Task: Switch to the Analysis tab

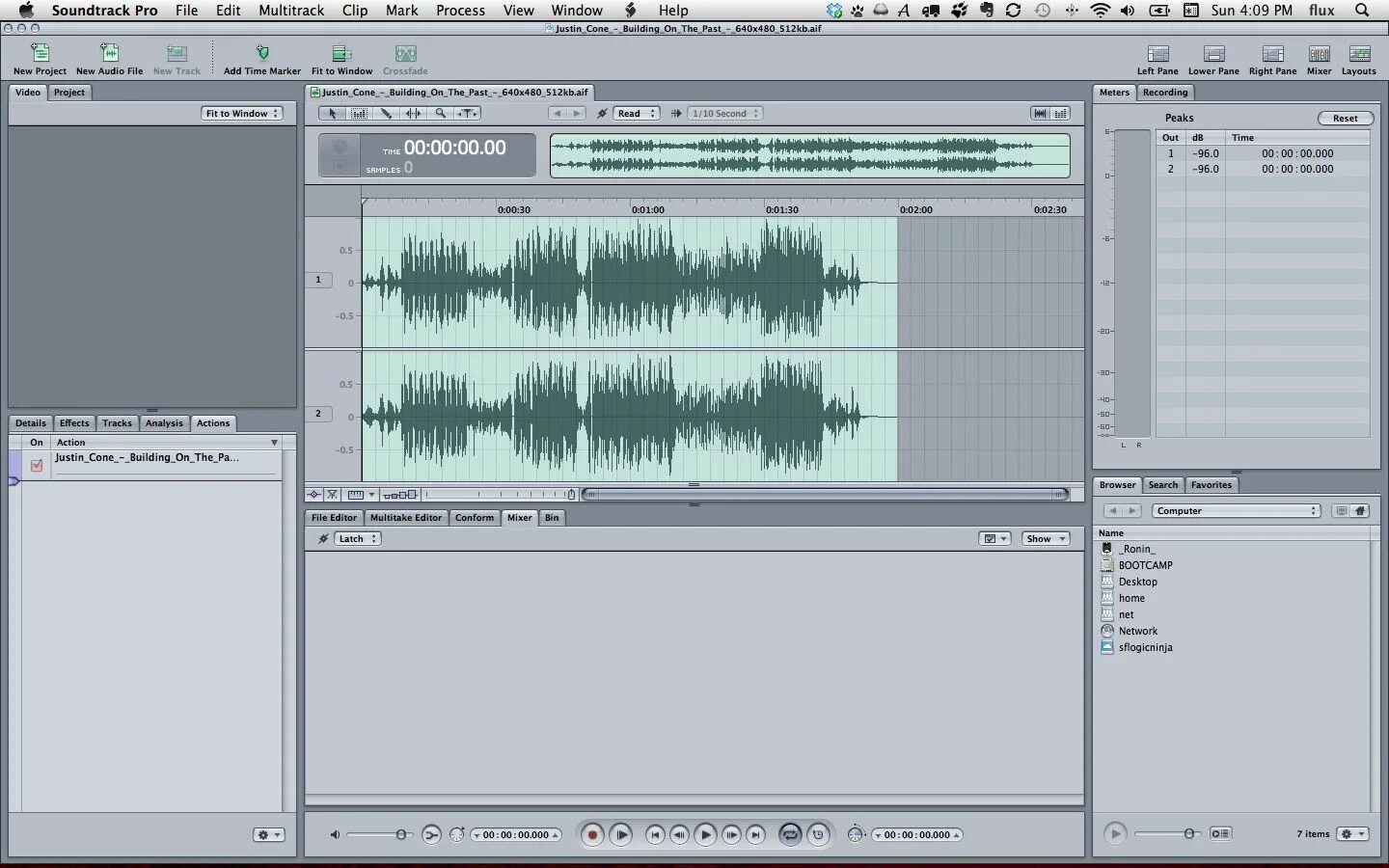Action: pyautogui.click(x=164, y=423)
